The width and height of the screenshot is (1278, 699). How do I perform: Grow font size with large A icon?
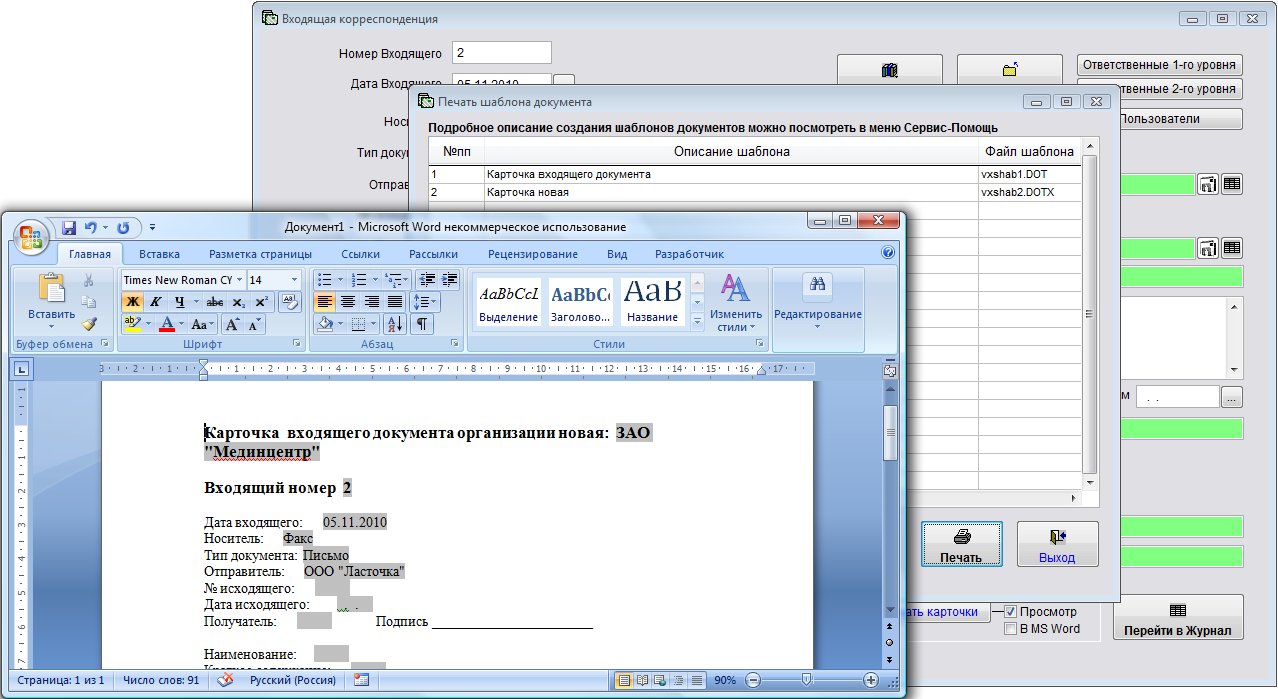[232, 324]
